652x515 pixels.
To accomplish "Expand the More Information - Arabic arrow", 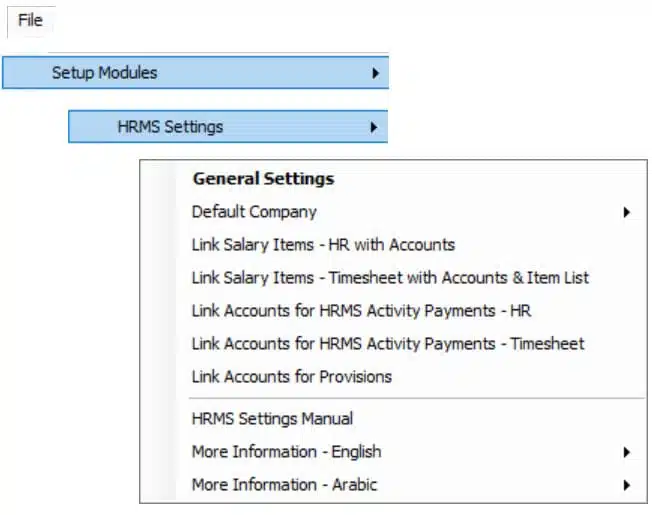I will coord(627,485).
